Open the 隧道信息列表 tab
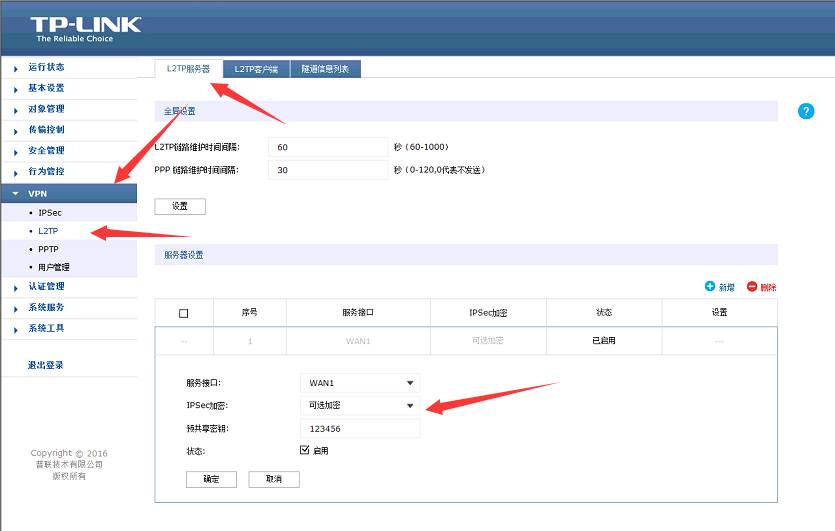The width and height of the screenshot is (835, 531). click(x=325, y=69)
